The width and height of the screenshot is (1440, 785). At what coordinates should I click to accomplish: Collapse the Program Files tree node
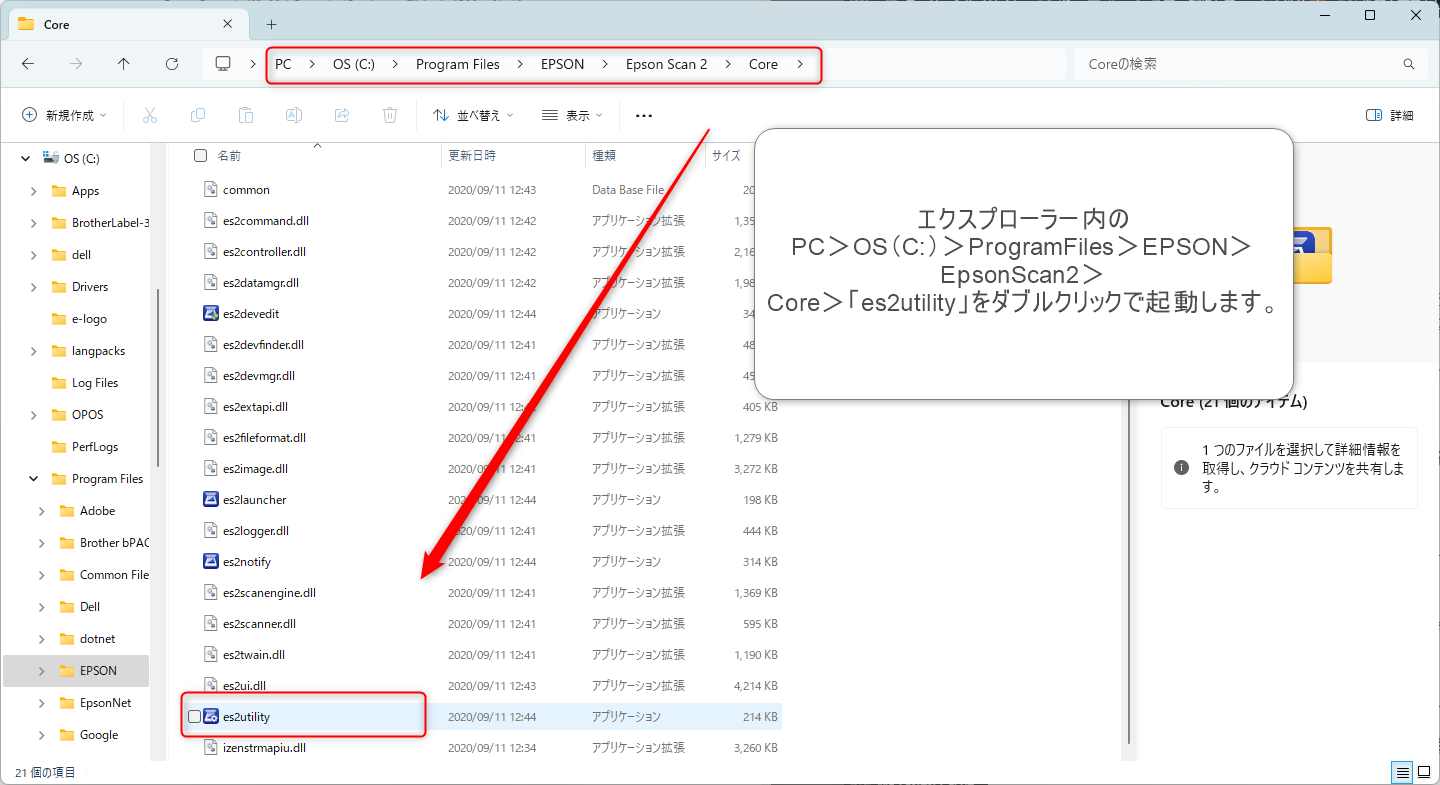(x=34, y=479)
